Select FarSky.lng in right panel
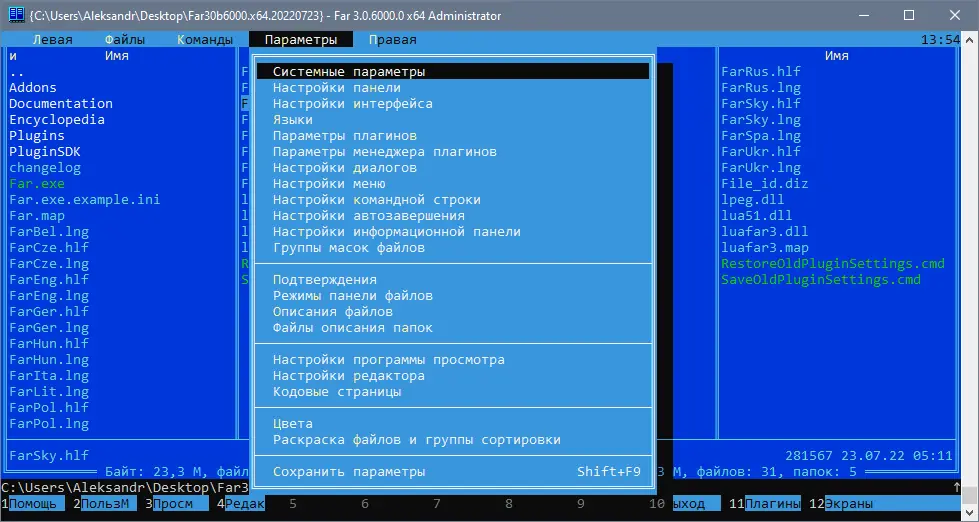The width and height of the screenshot is (979, 522). (x=761, y=120)
